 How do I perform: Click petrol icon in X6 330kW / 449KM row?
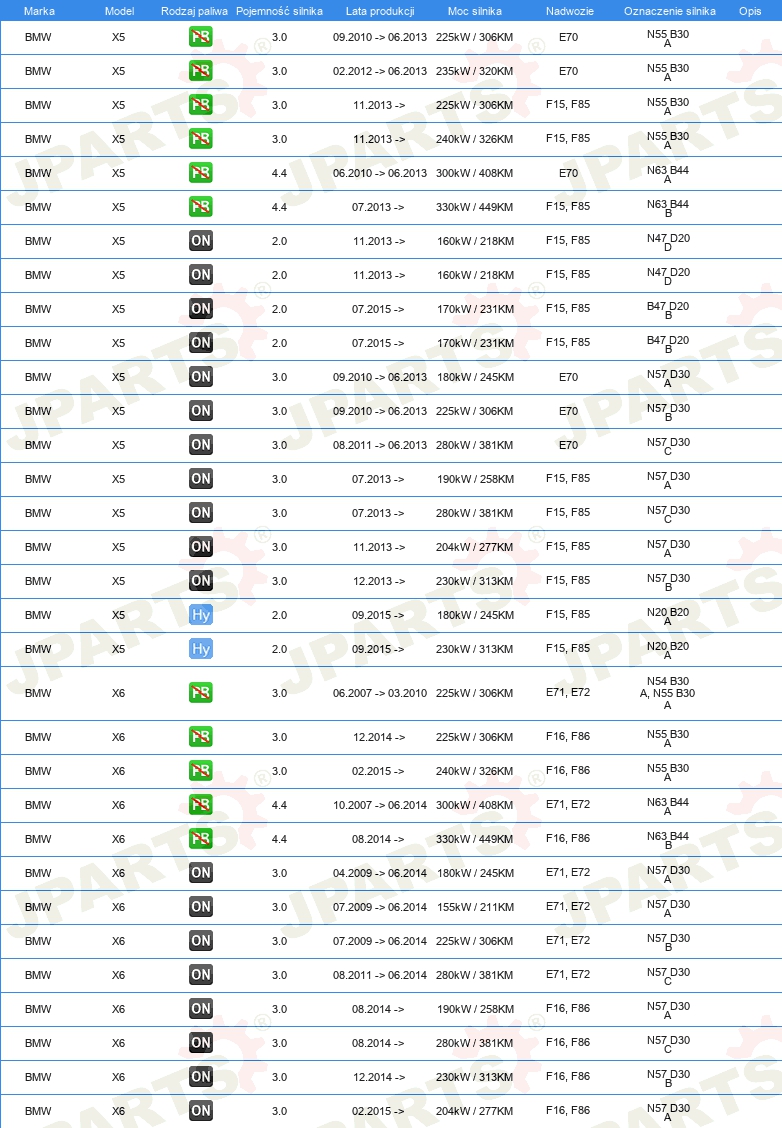tap(201, 839)
